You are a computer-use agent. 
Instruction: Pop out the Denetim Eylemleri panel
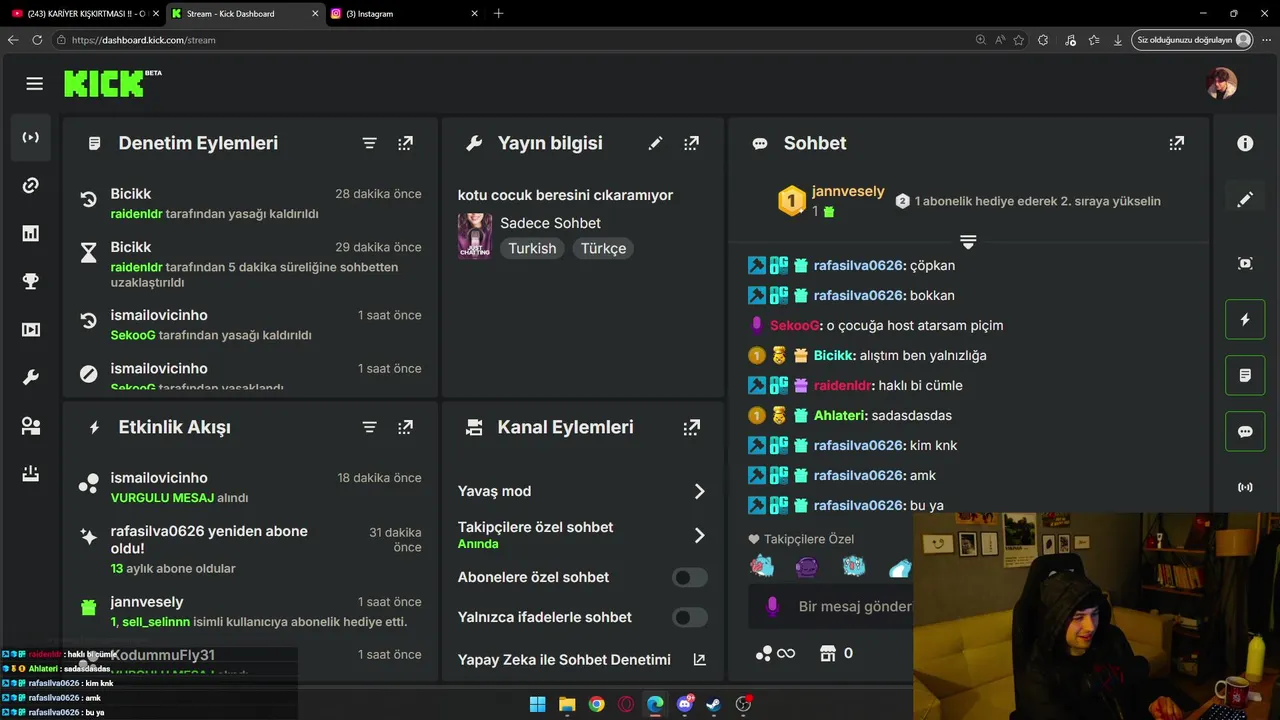pos(405,143)
